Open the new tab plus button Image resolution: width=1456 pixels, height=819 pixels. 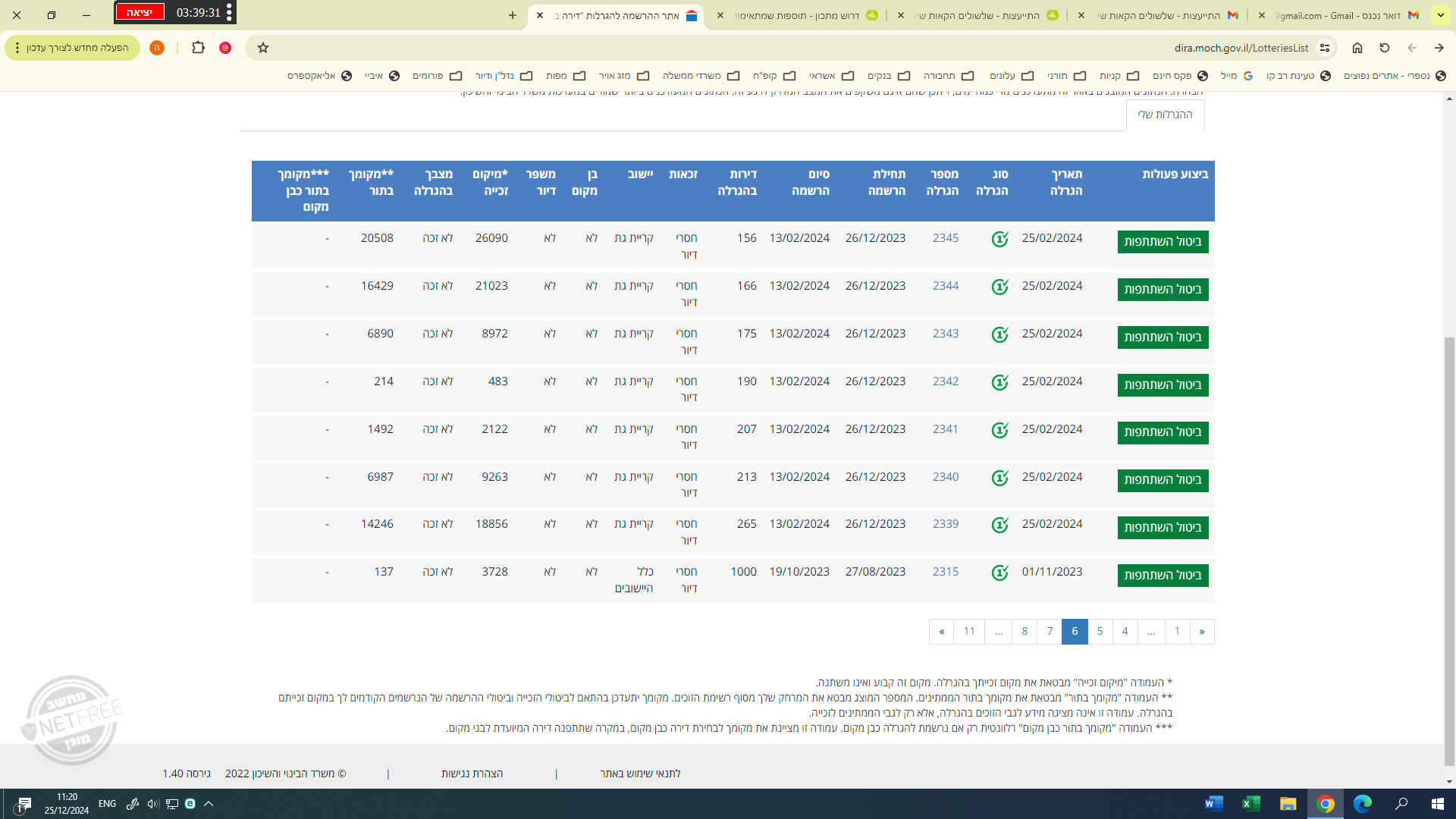pos(513,15)
